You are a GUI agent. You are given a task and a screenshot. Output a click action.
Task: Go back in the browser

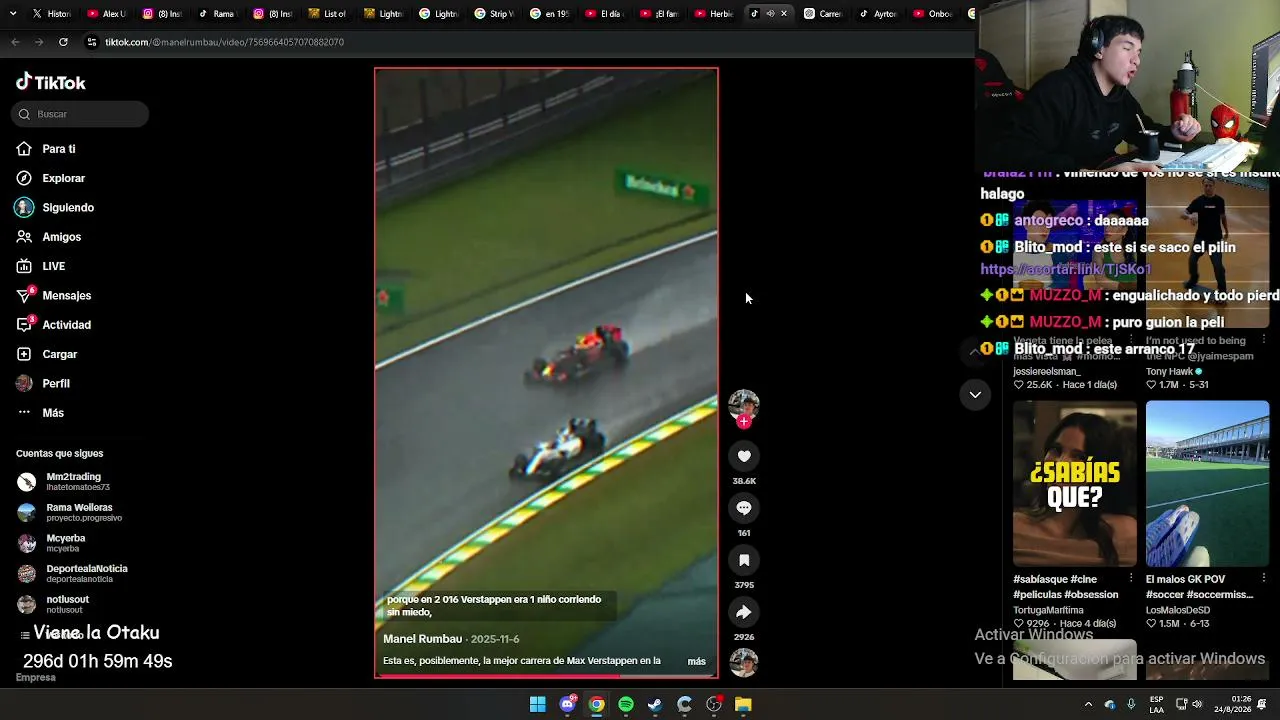coord(15,42)
